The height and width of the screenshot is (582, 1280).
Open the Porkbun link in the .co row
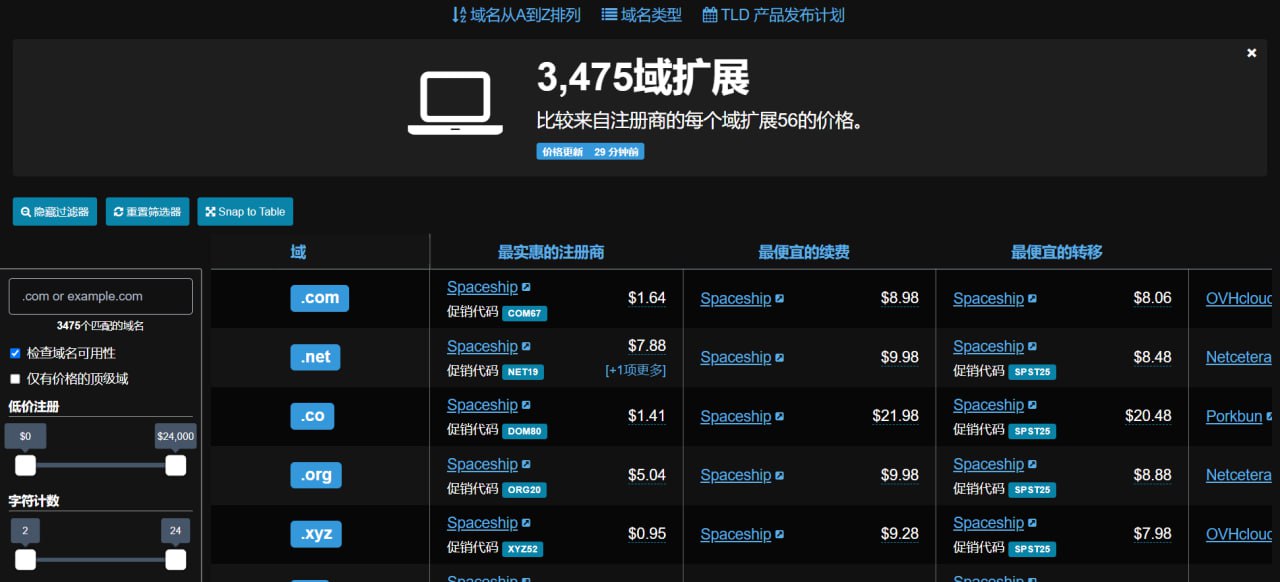[1234, 416]
